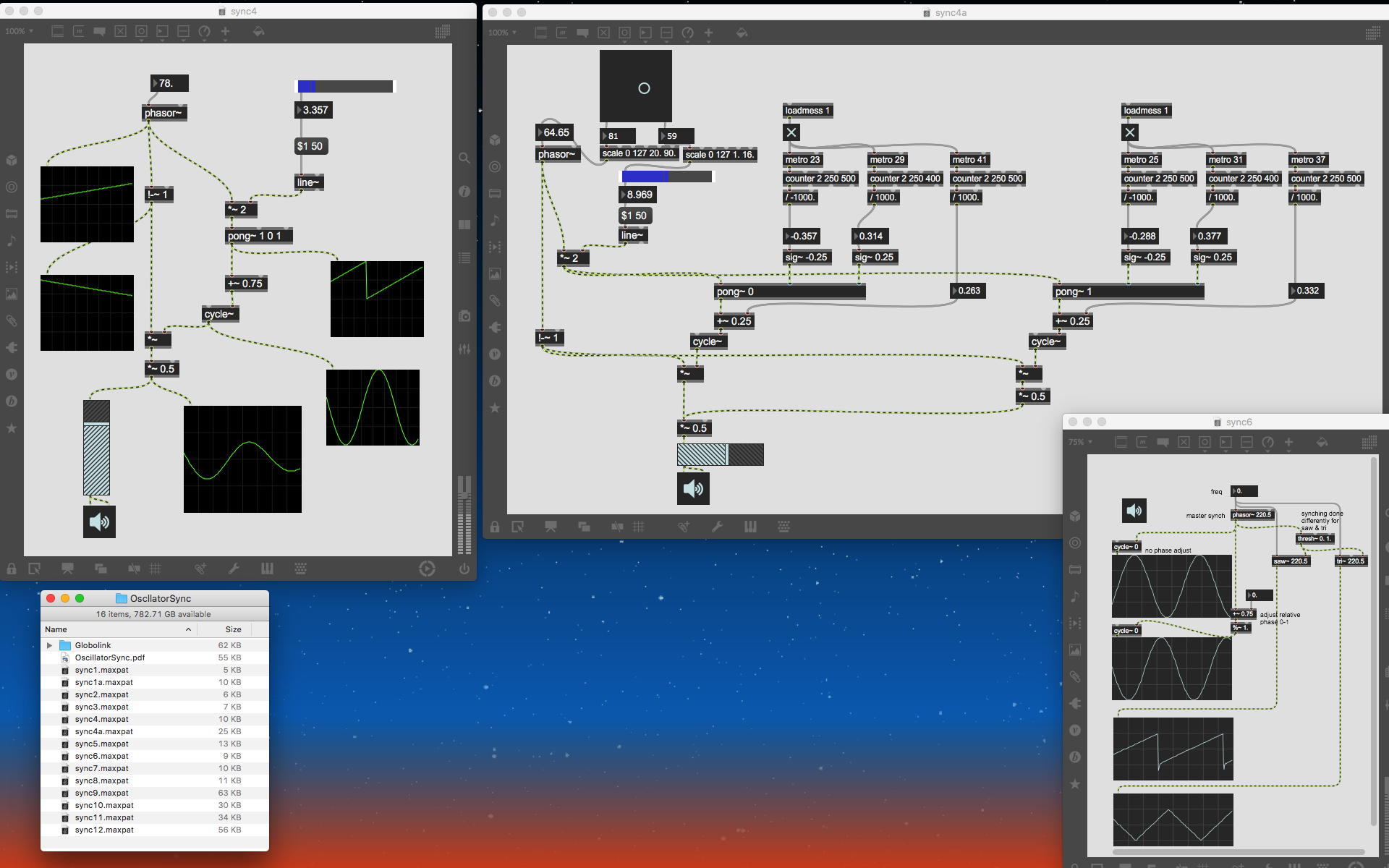Open the search magnifier in sync4 sidebar

coord(464,158)
